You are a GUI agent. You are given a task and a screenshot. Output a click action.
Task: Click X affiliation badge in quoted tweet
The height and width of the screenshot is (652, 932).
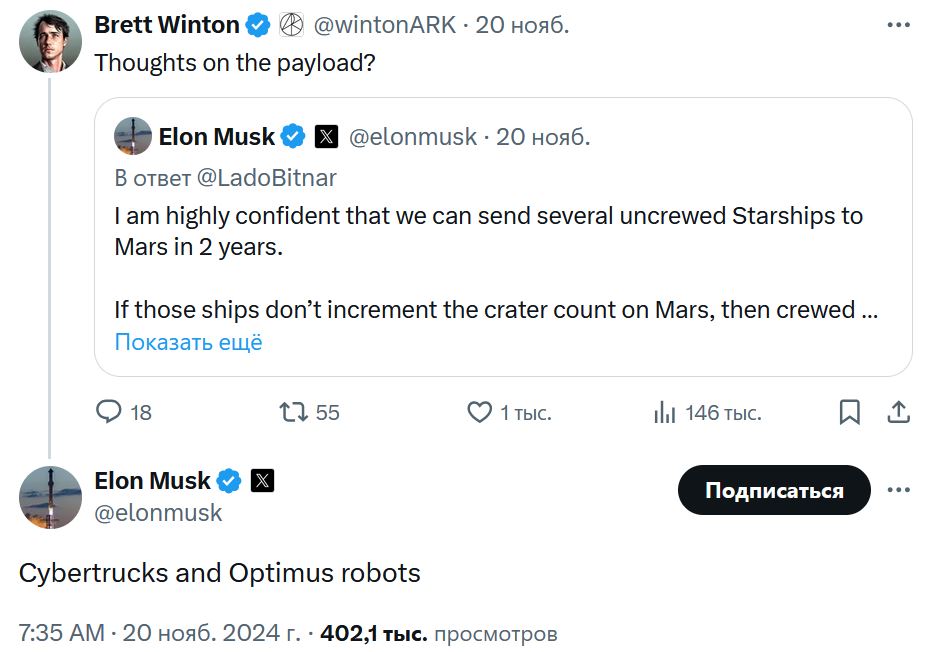[x=326, y=137]
